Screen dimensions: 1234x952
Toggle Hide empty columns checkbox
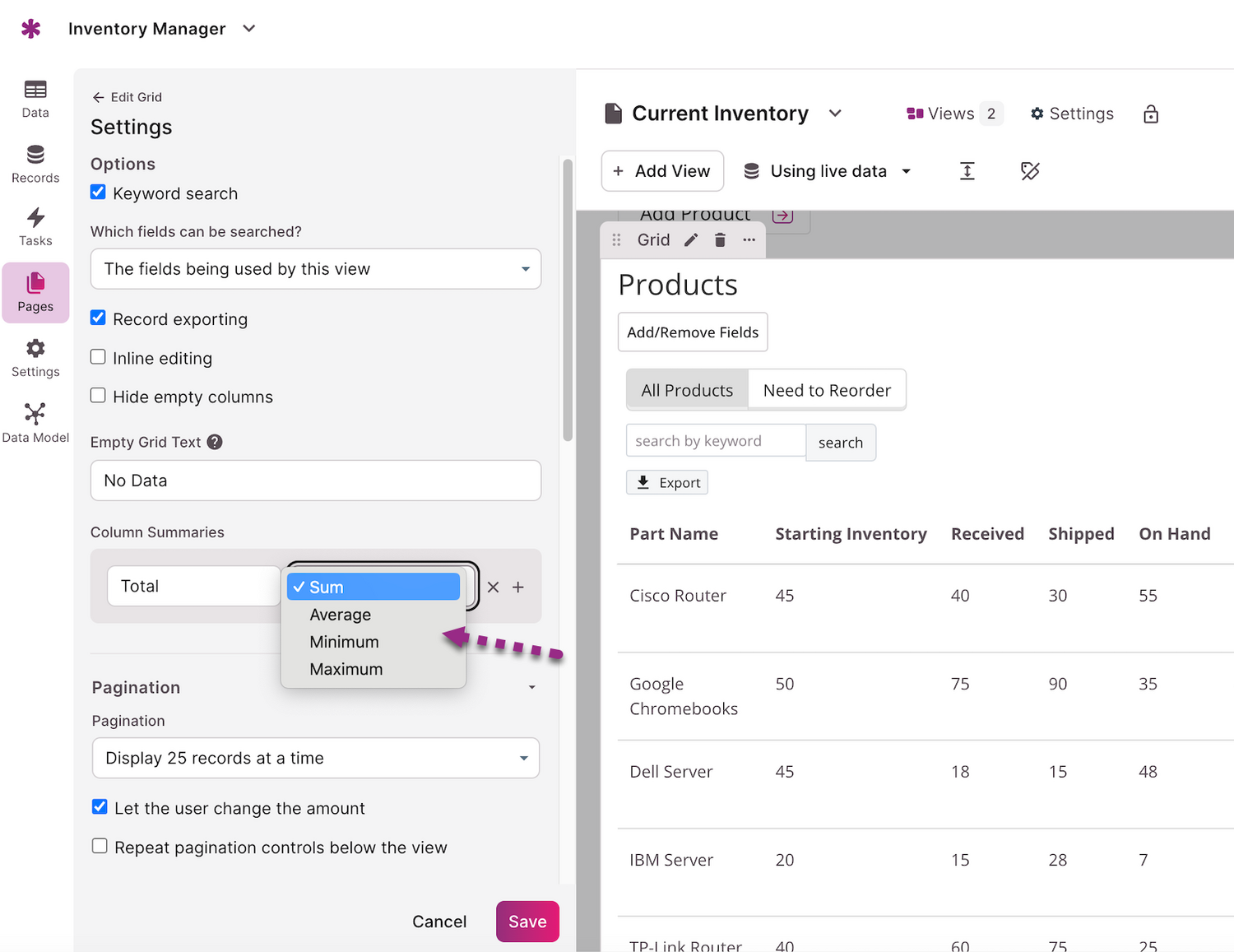pyautogui.click(x=99, y=396)
